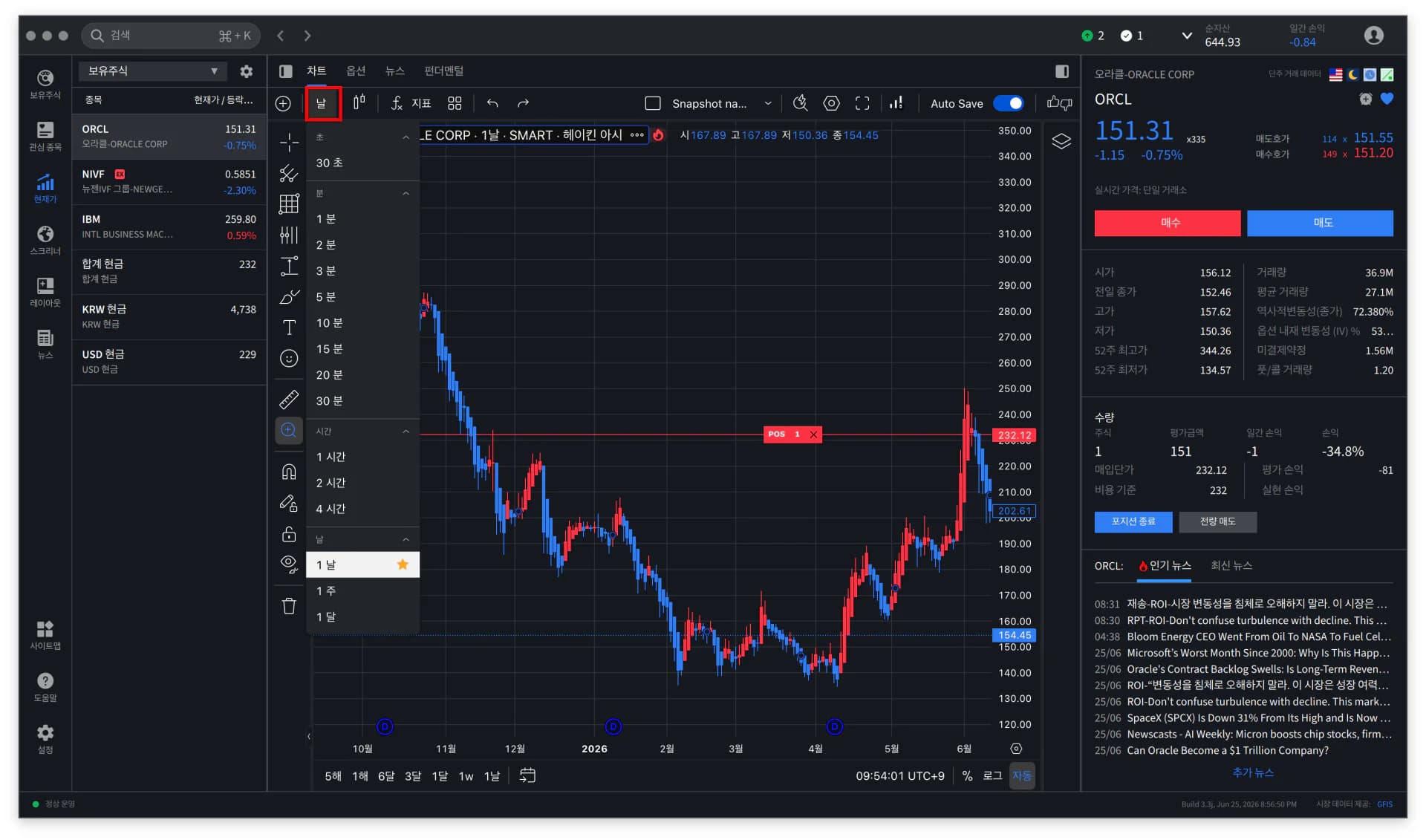Select the 5 분 interval
This screenshot has width=1426, height=840.
coord(362,297)
